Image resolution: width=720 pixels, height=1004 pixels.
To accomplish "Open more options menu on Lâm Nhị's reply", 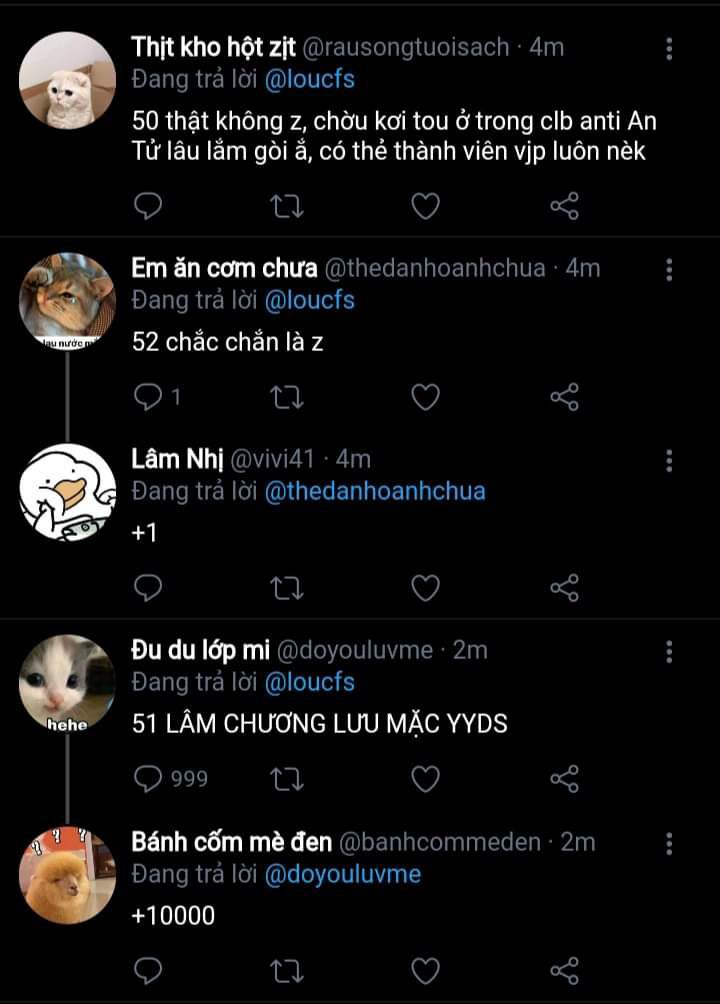I will (669, 460).
